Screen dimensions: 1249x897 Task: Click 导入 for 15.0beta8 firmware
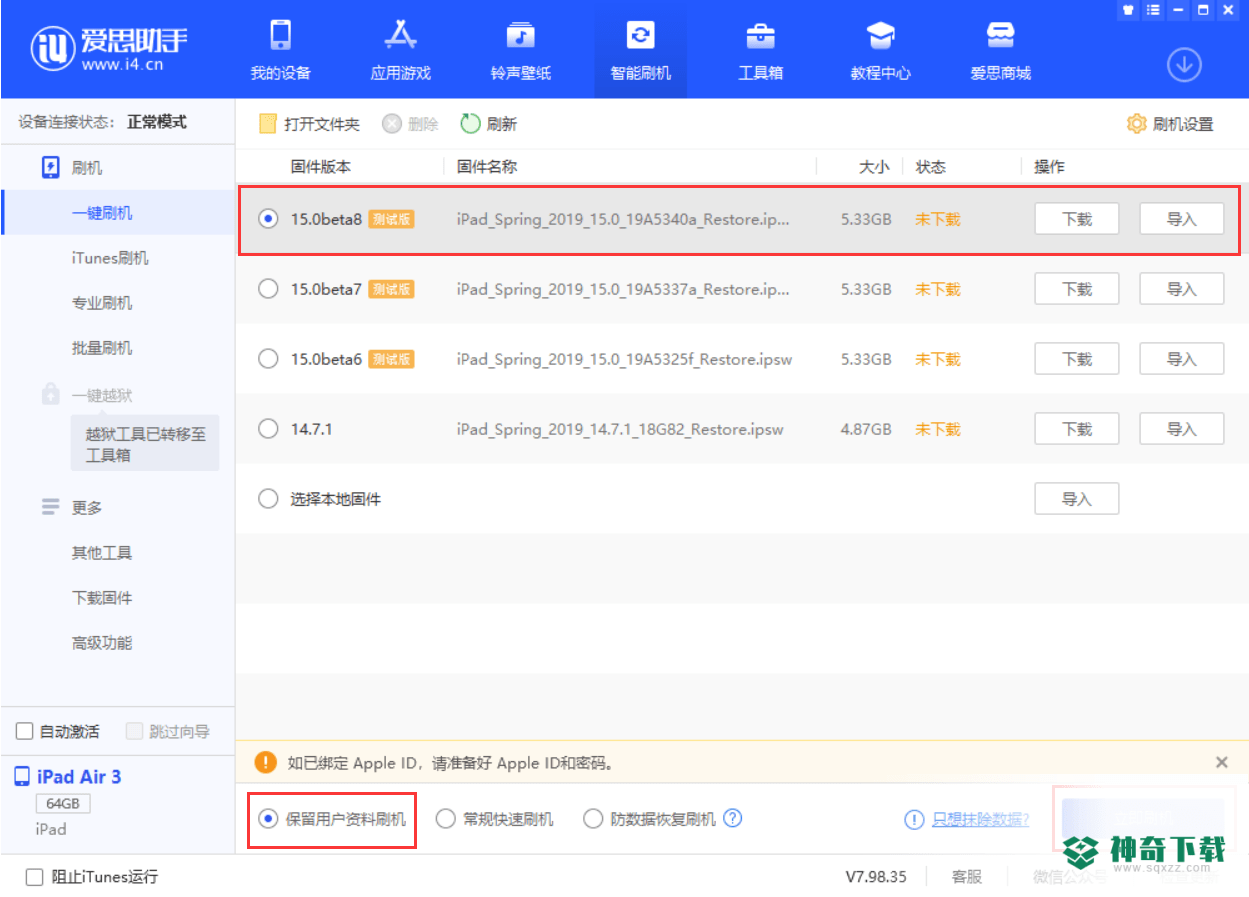[x=1181, y=219]
